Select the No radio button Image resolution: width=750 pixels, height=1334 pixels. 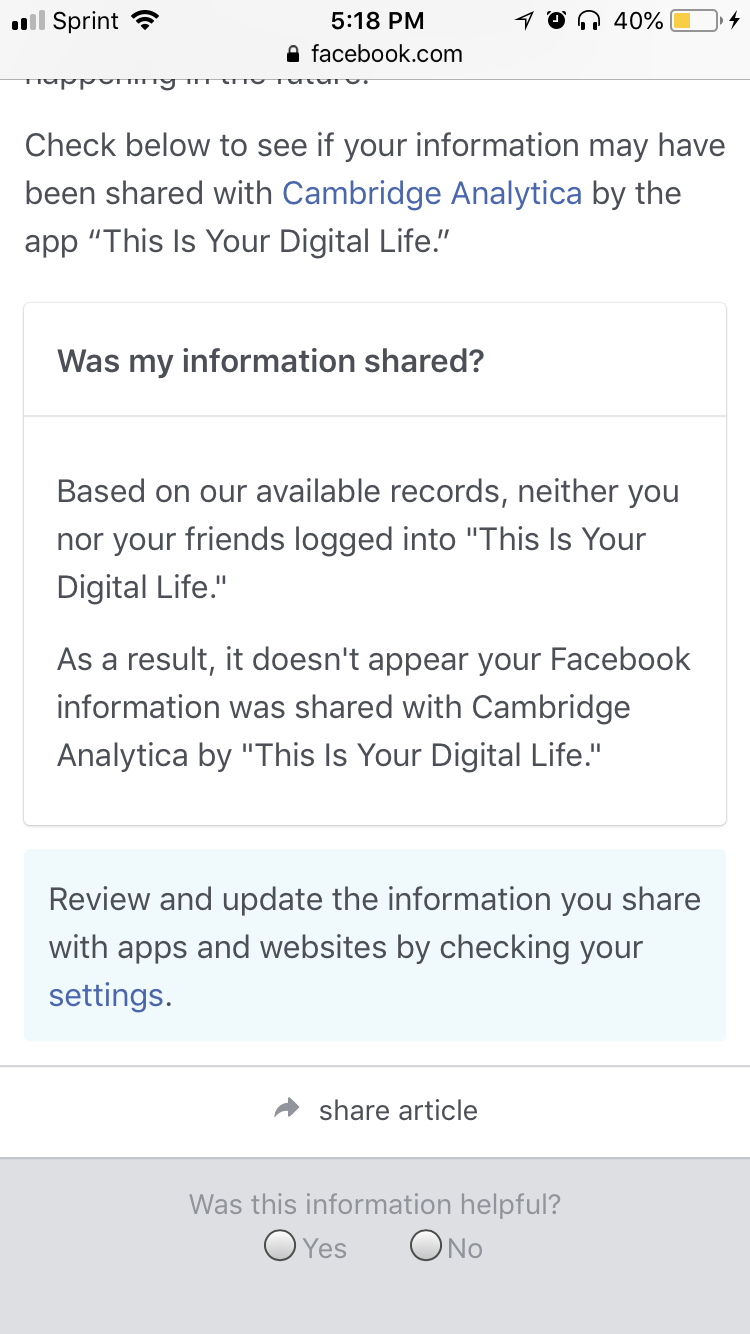pyautogui.click(x=427, y=1246)
